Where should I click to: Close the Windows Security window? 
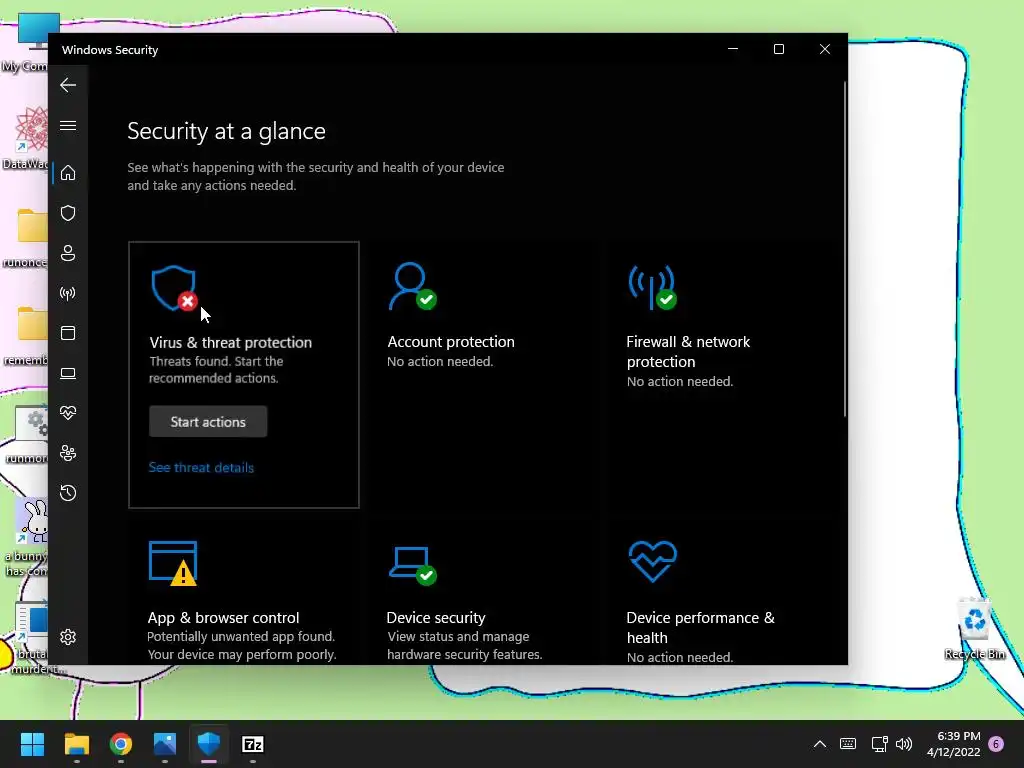coord(825,49)
